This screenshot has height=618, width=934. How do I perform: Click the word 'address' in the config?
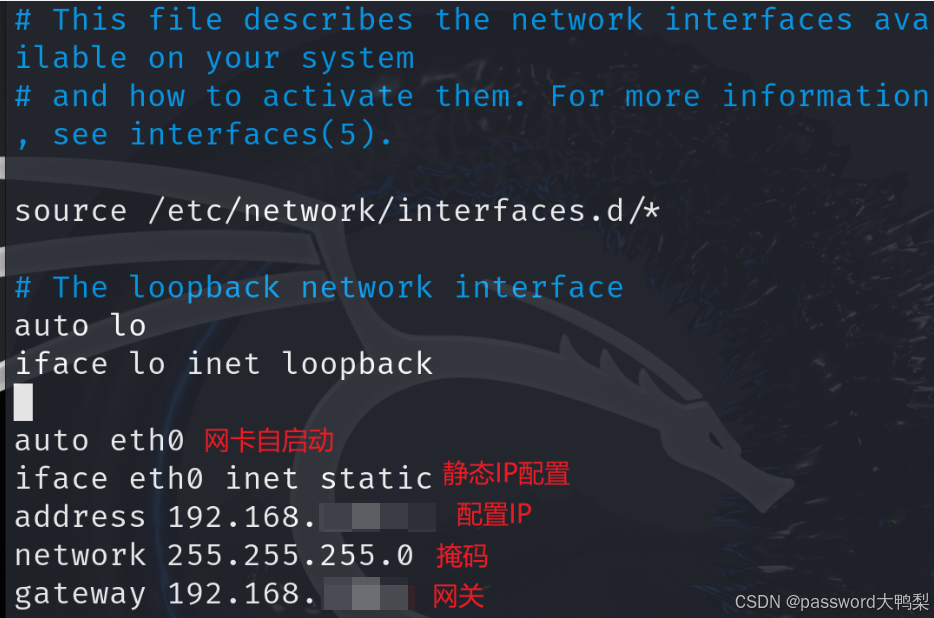tap(80, 517)
